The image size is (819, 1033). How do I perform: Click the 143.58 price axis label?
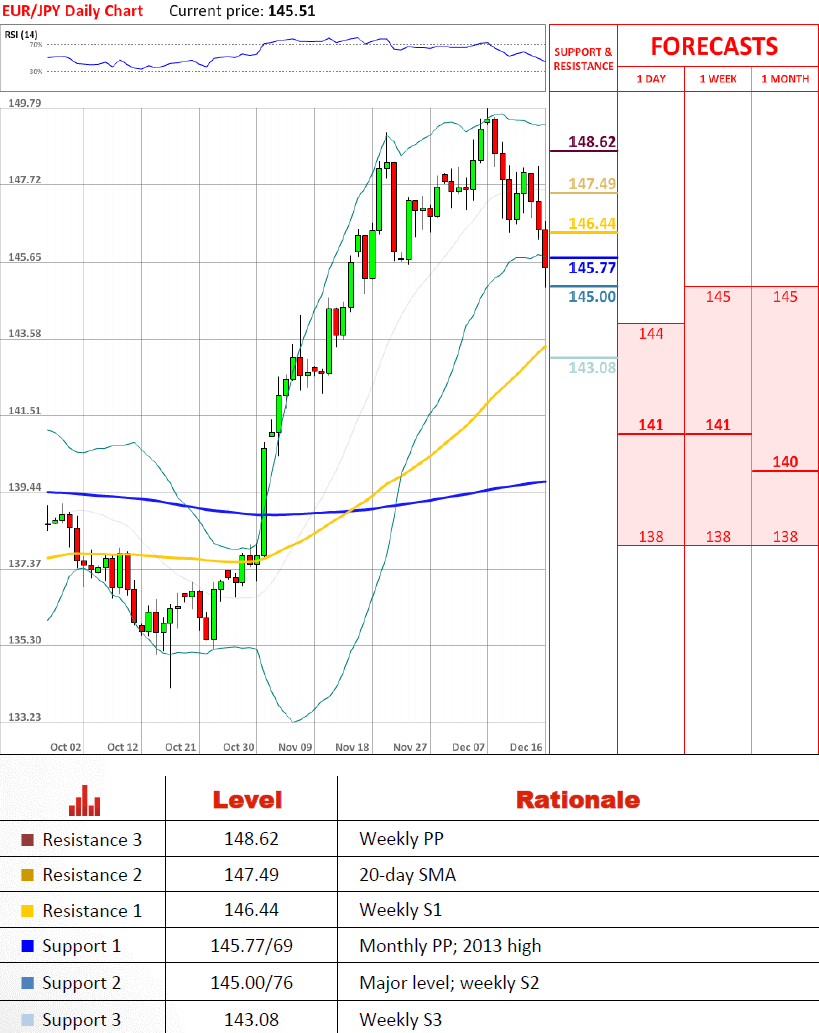click(24, 333)
